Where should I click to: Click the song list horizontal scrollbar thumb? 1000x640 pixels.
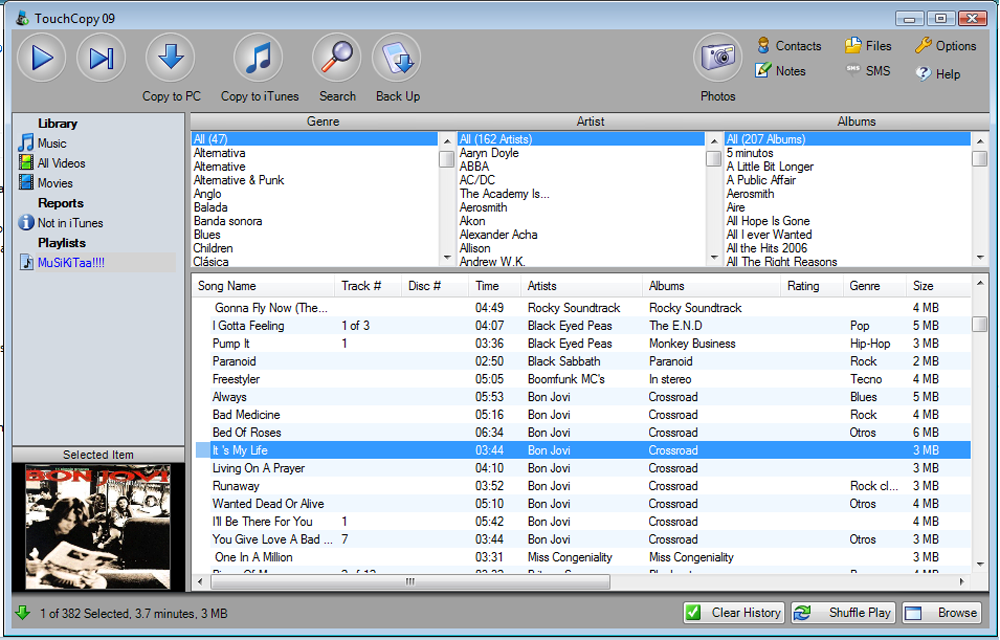click(x=410, y=581)
